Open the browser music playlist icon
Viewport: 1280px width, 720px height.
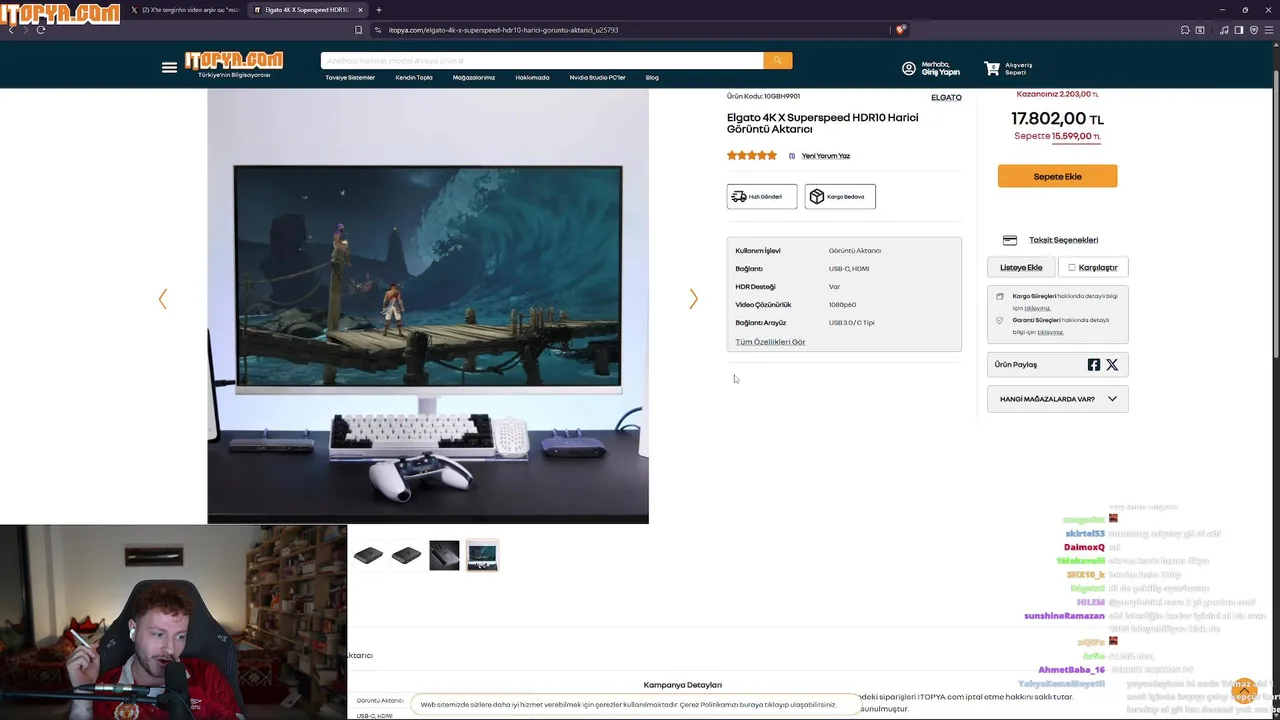(1224, 30)
